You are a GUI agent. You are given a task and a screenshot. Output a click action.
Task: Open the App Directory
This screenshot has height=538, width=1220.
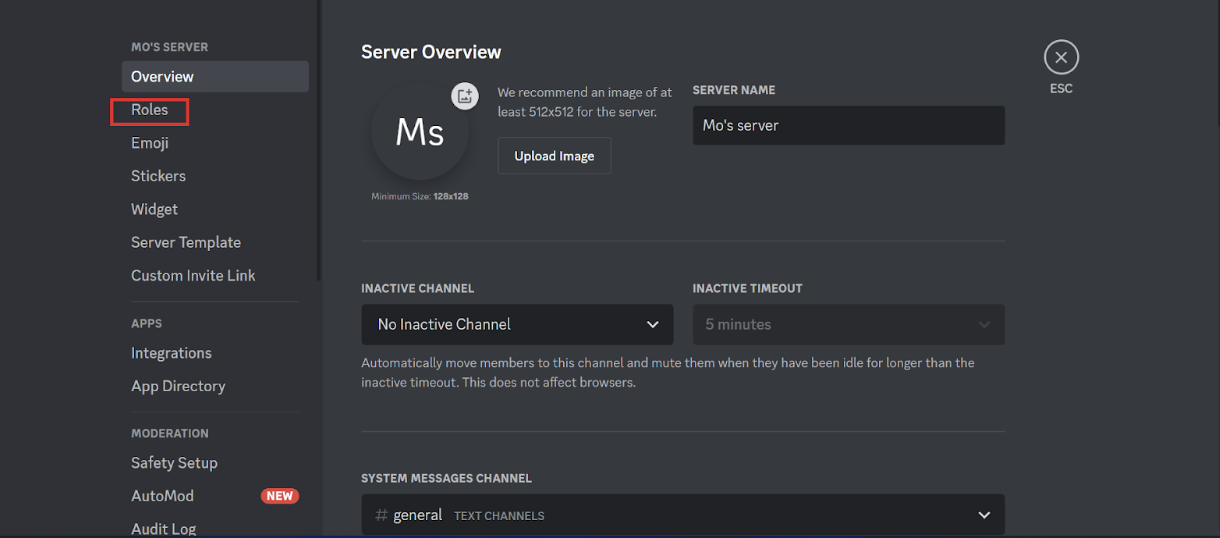(x=178, y=386)
